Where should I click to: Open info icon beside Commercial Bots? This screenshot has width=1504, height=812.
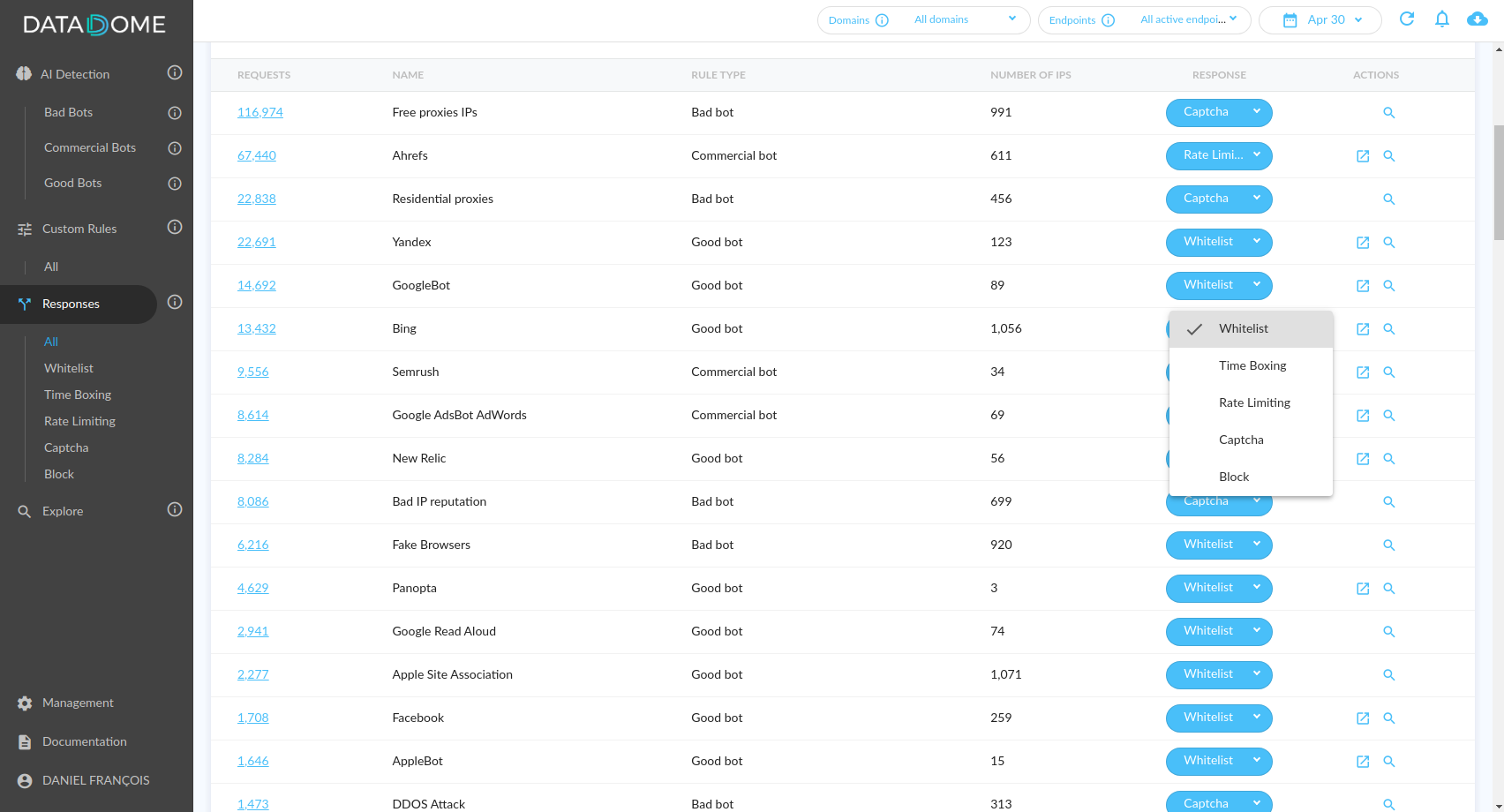pos(175,148)
